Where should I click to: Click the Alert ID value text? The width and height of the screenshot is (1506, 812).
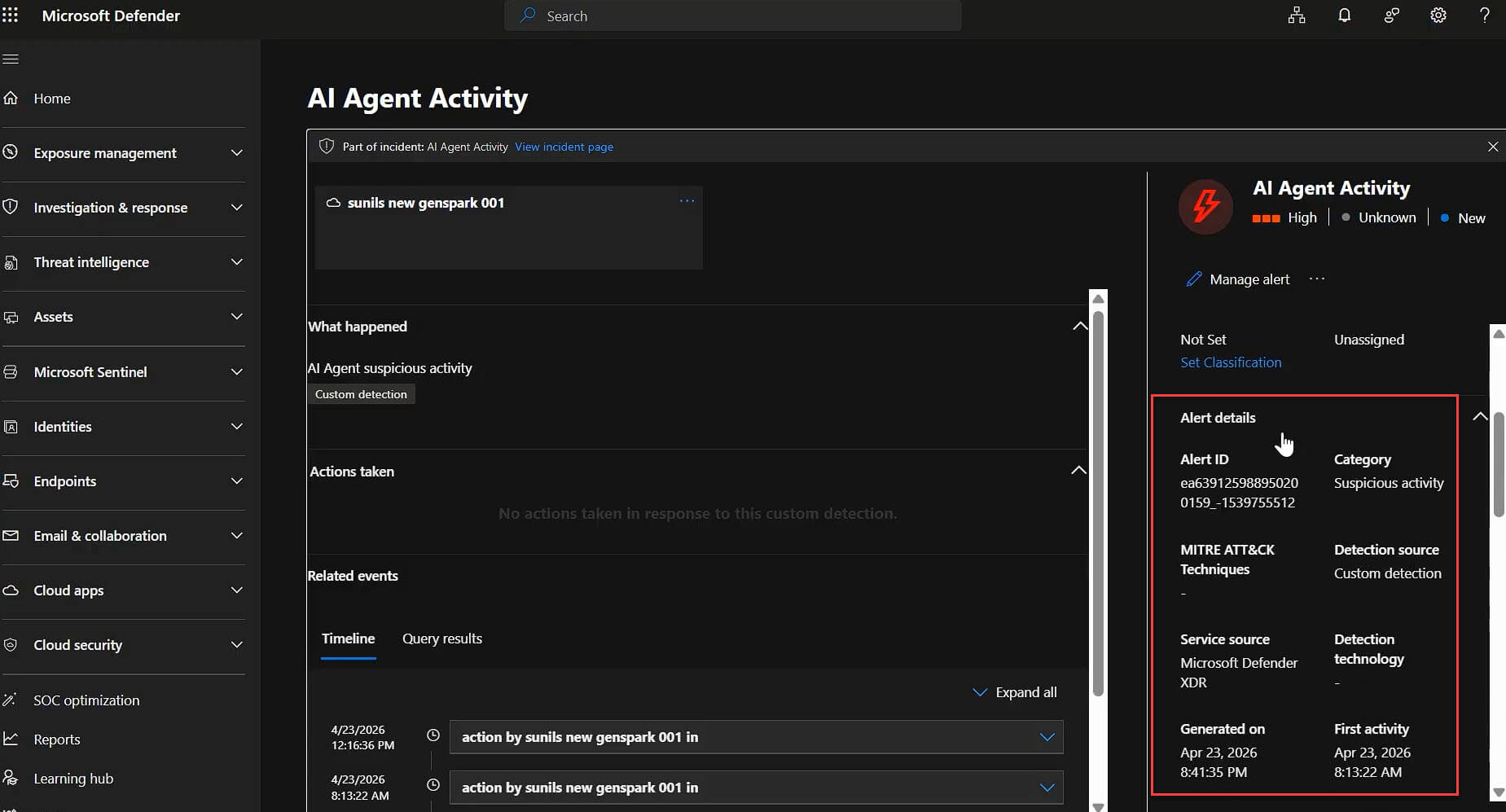(1239, 493)
